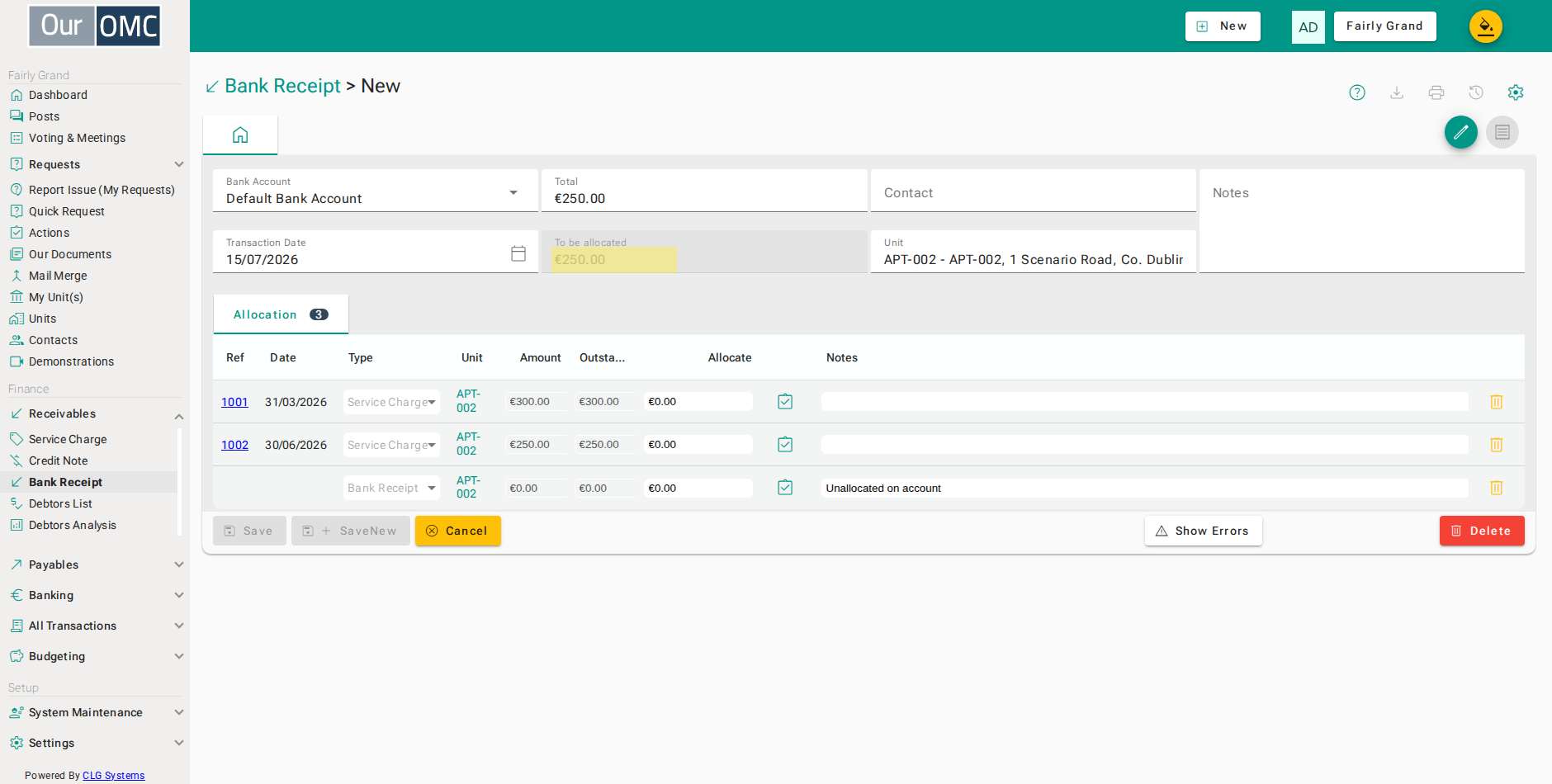Open the history clock icon
1552x784 pixels.
pos(1476,92)
